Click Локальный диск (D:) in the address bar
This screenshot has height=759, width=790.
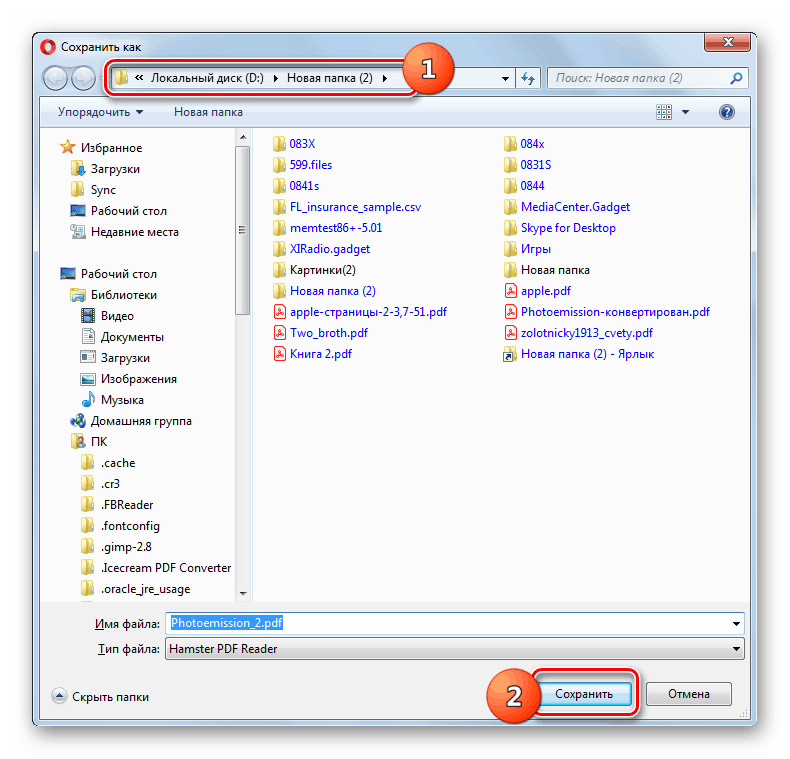207,78
